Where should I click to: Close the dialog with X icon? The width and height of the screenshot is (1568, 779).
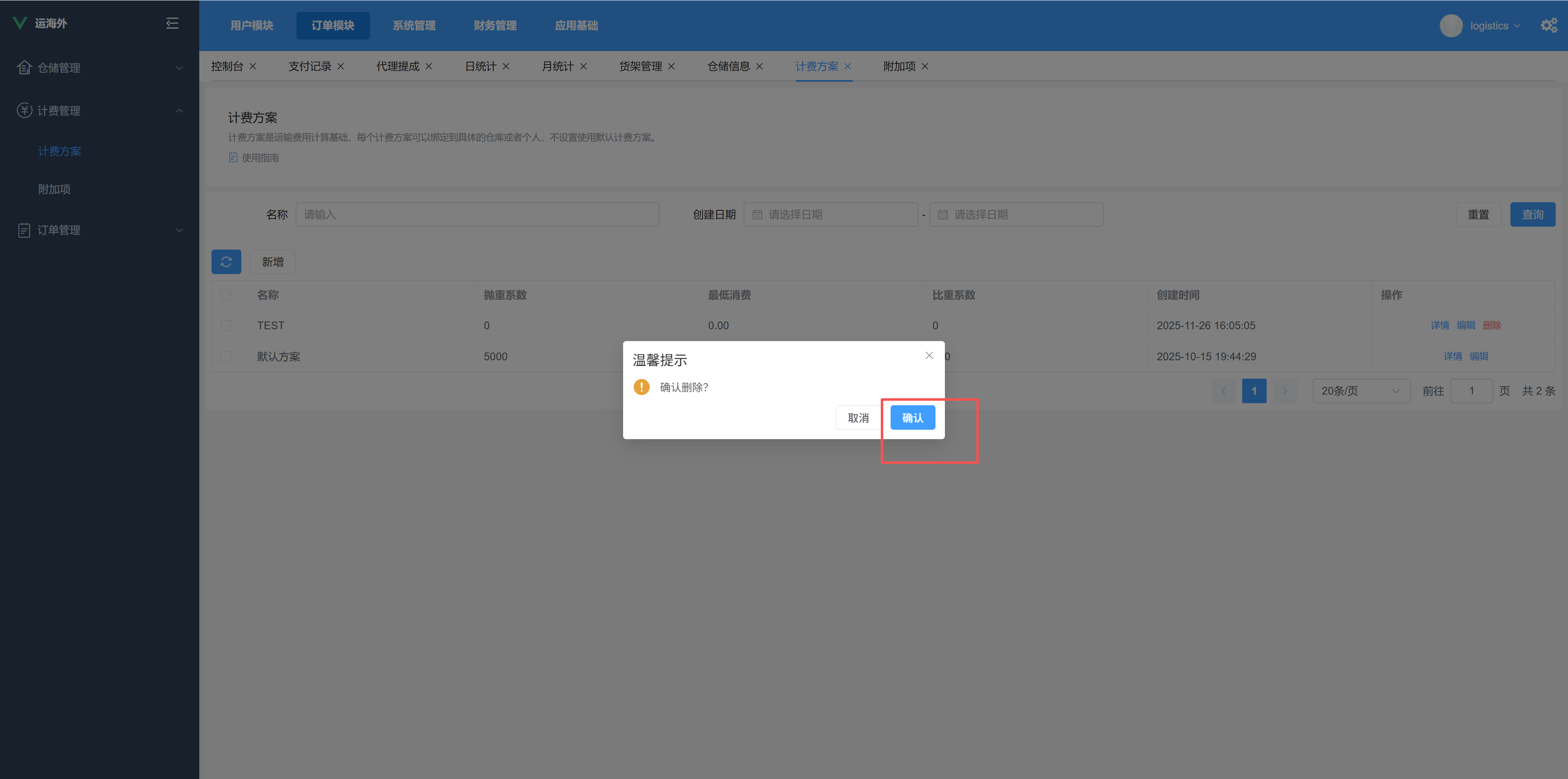(929, 356)
